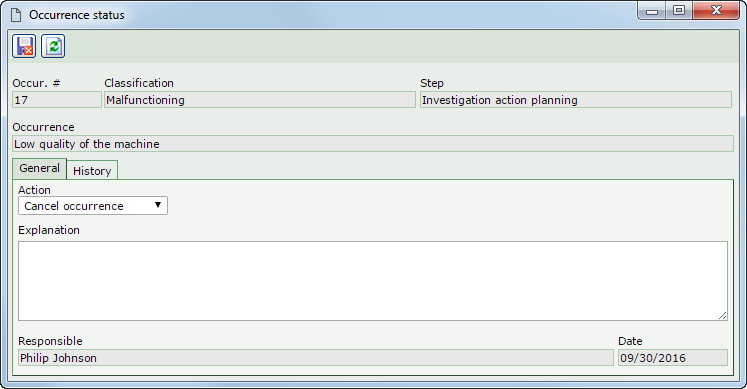The height and width of the screenshot is (389, 747).
Task: Click the Occurrence status title text
Action: (x=77, y=15)
